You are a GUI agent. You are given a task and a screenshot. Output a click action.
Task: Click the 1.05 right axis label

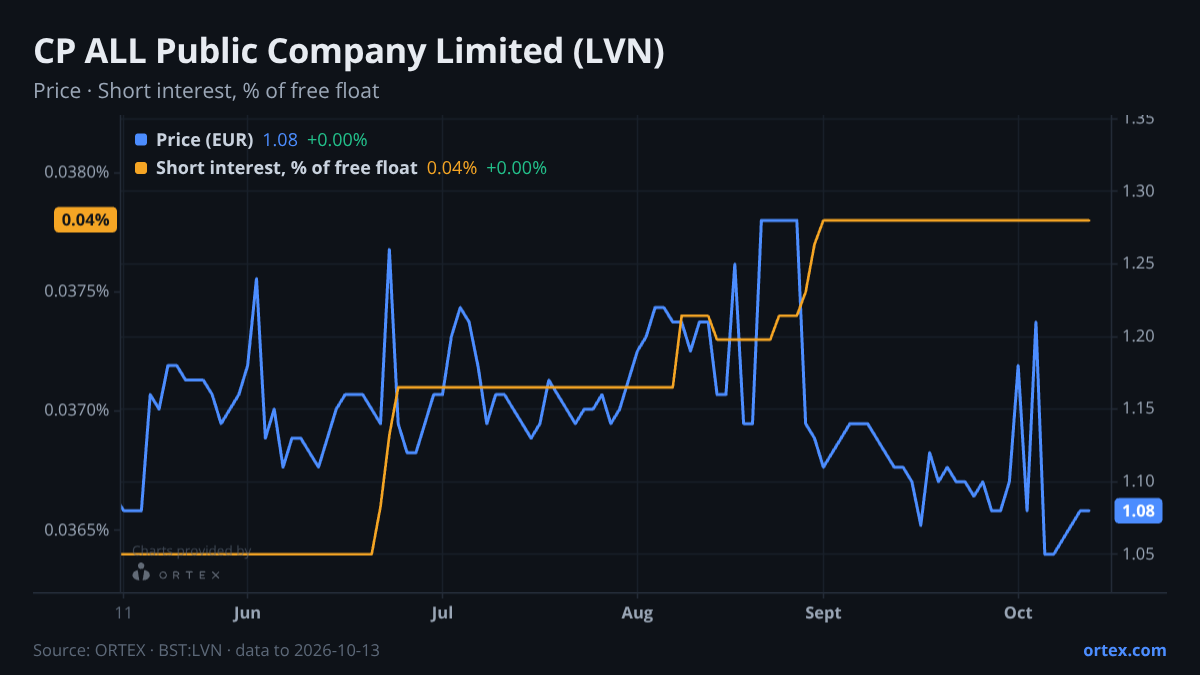1139,554
